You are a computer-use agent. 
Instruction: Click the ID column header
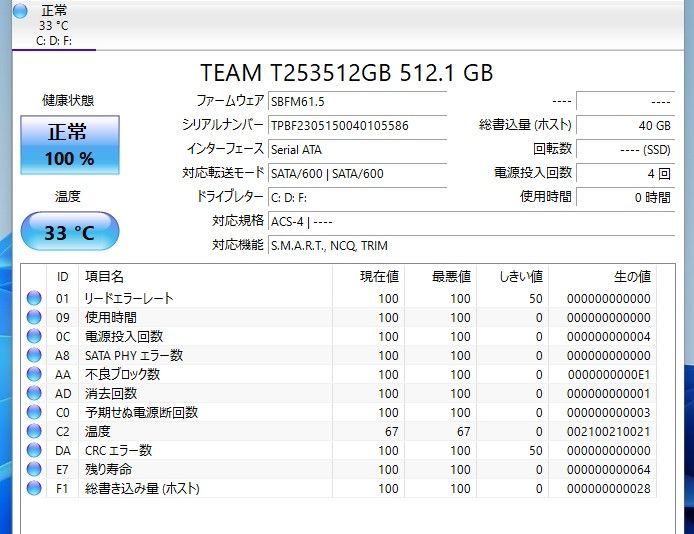point(62,277)
